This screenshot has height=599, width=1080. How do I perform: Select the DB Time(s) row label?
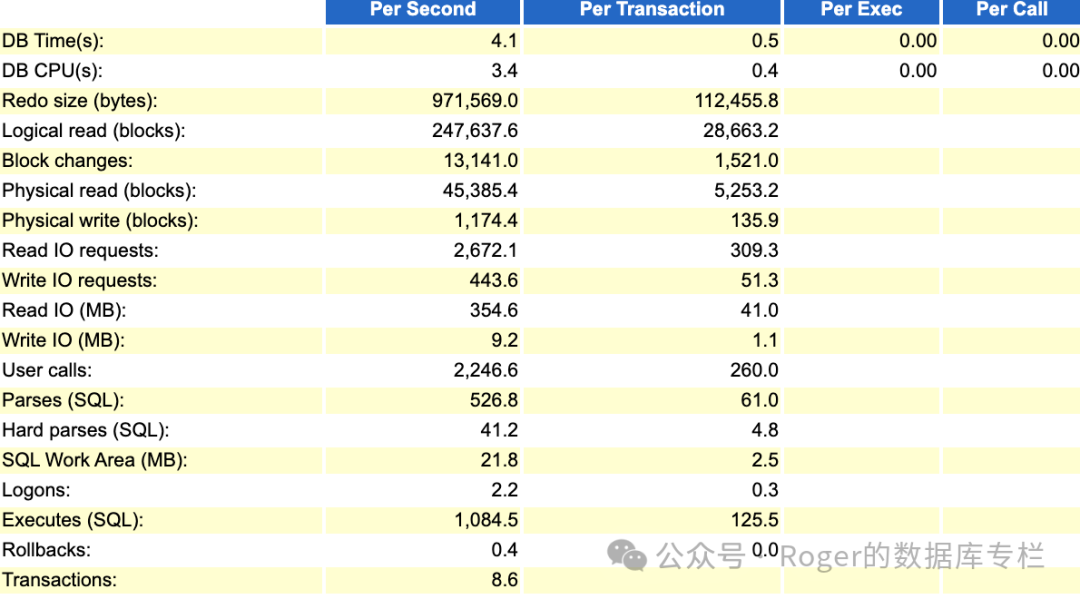tap(53, 41)
